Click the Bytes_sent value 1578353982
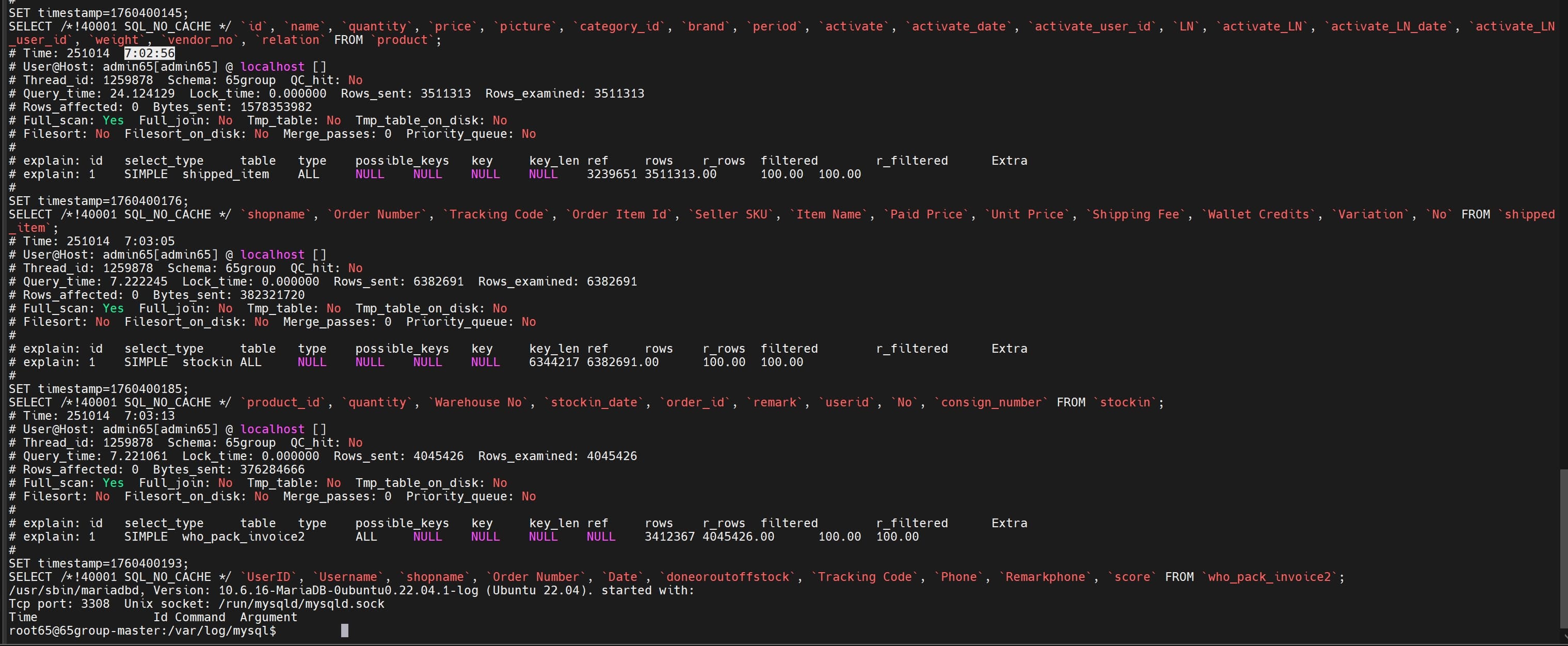This screenshot has width=1568, height=646. [x=276, y=107]
